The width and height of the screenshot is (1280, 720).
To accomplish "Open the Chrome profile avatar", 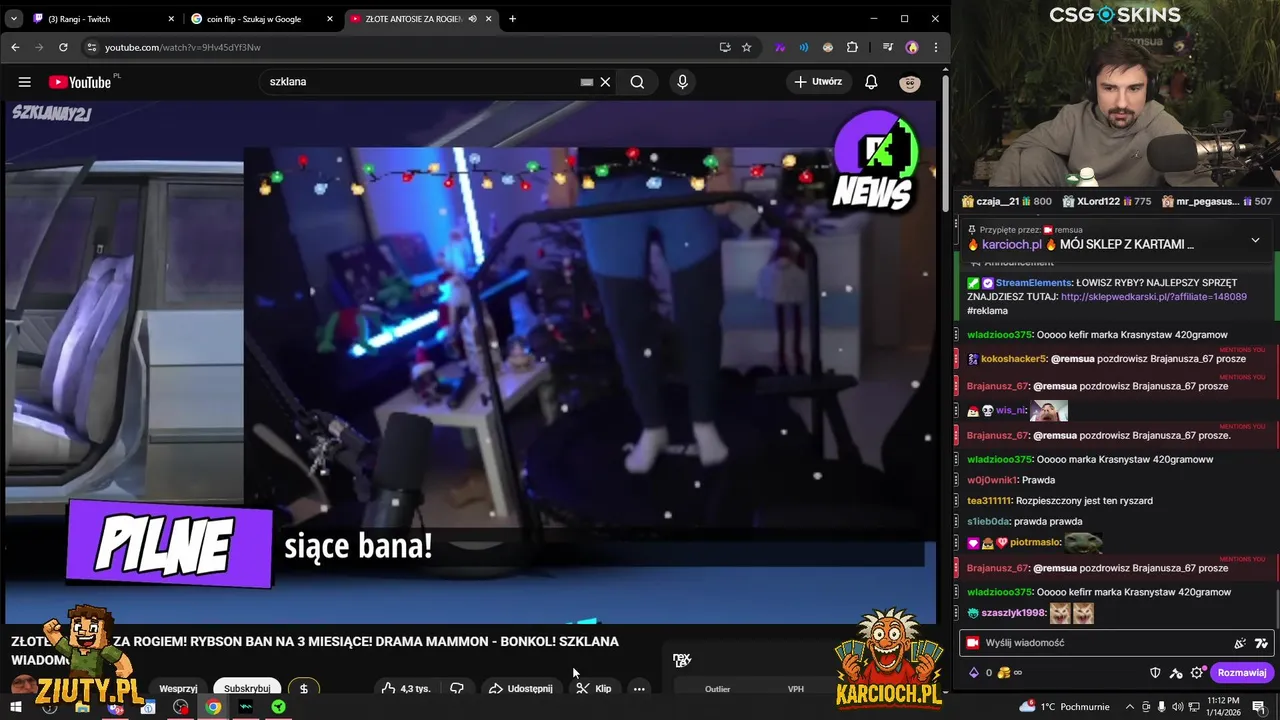I will (912, 47).
